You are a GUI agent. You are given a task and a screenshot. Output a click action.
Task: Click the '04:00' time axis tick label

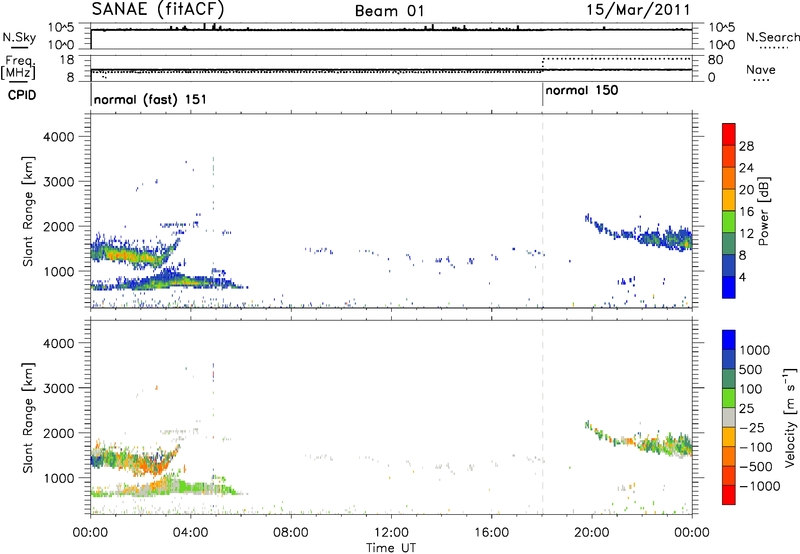[x=191, y=533]
